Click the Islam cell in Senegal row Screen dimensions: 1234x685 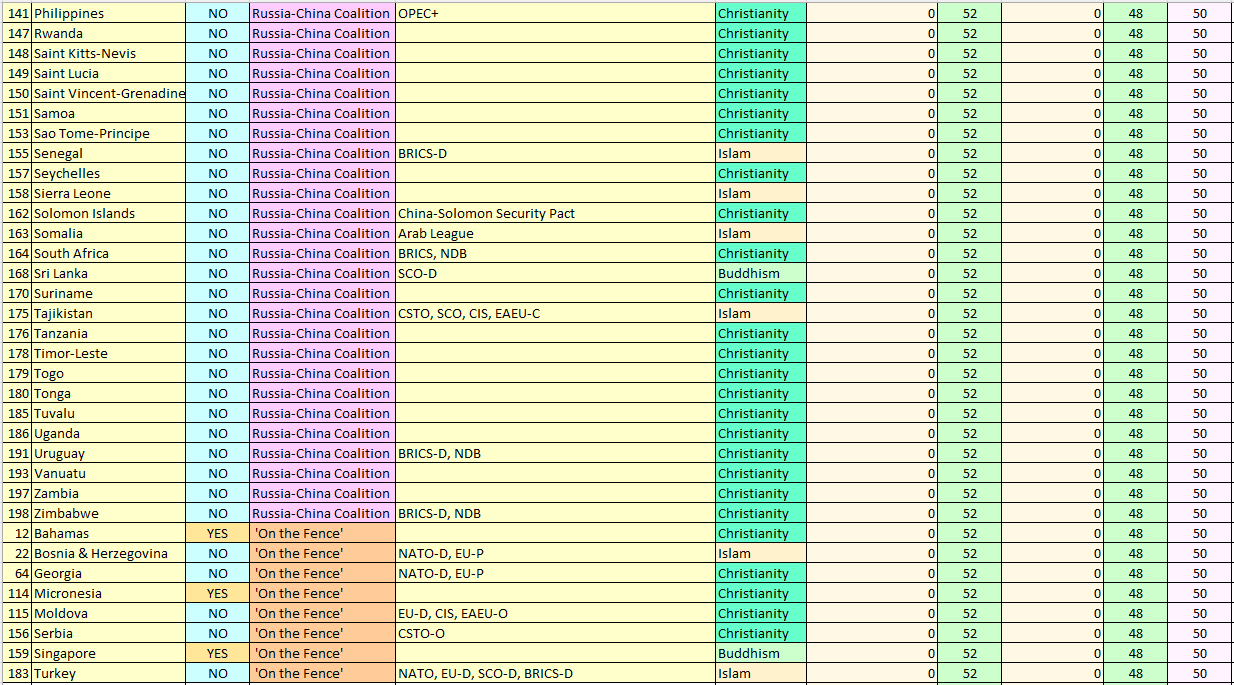coord(760,154)
